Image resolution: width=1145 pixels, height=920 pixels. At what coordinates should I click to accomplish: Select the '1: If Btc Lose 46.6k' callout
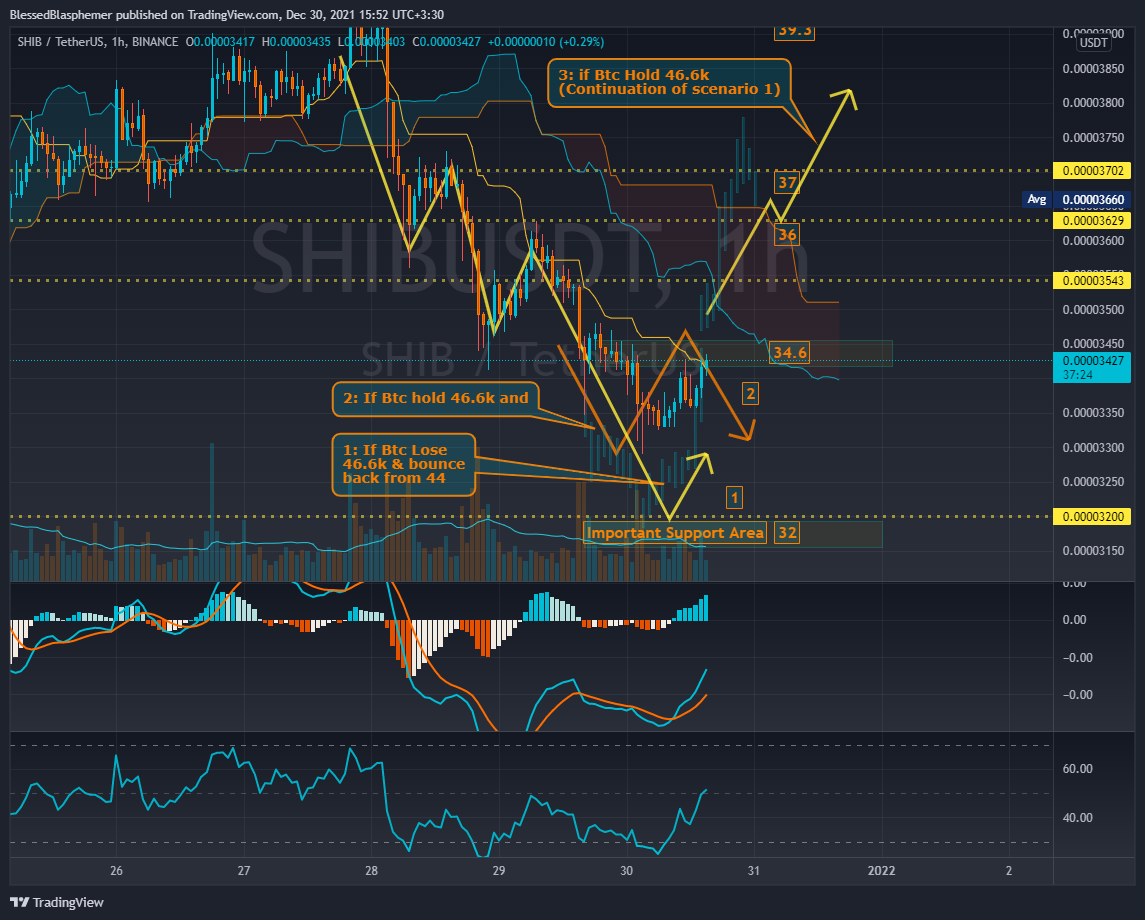(404, 464)
